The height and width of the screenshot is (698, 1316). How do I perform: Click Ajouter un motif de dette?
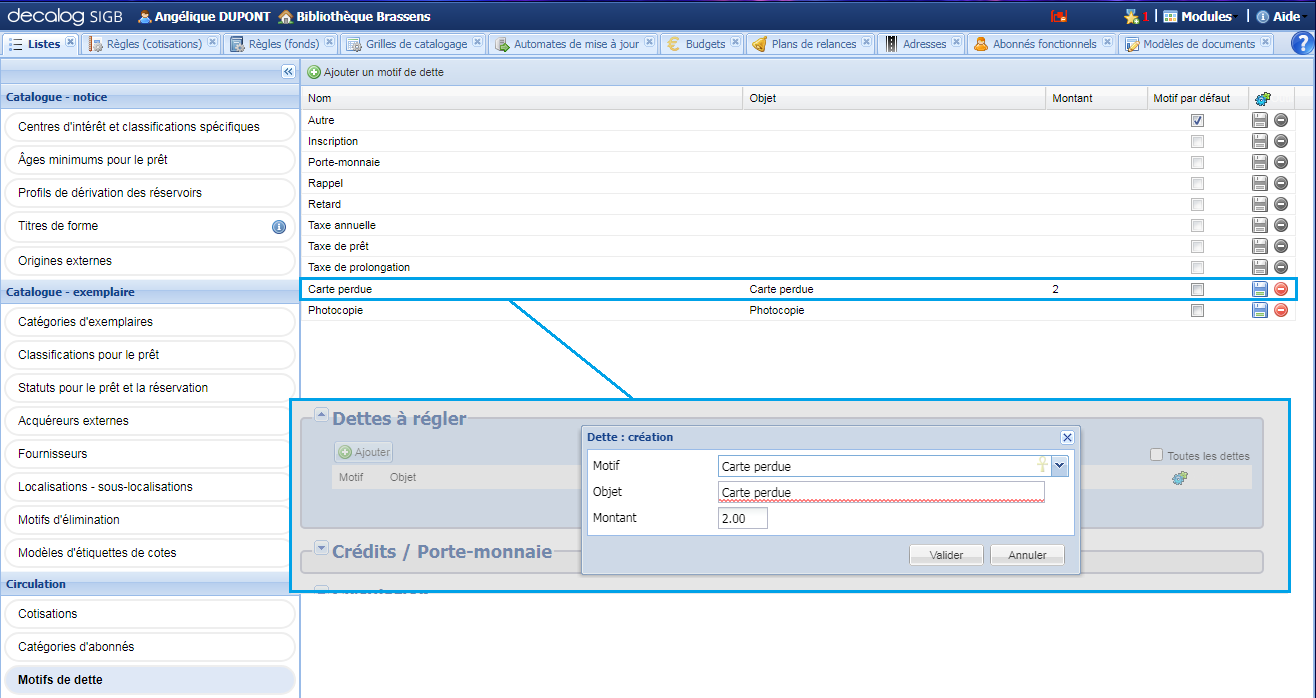click(376, 72)
